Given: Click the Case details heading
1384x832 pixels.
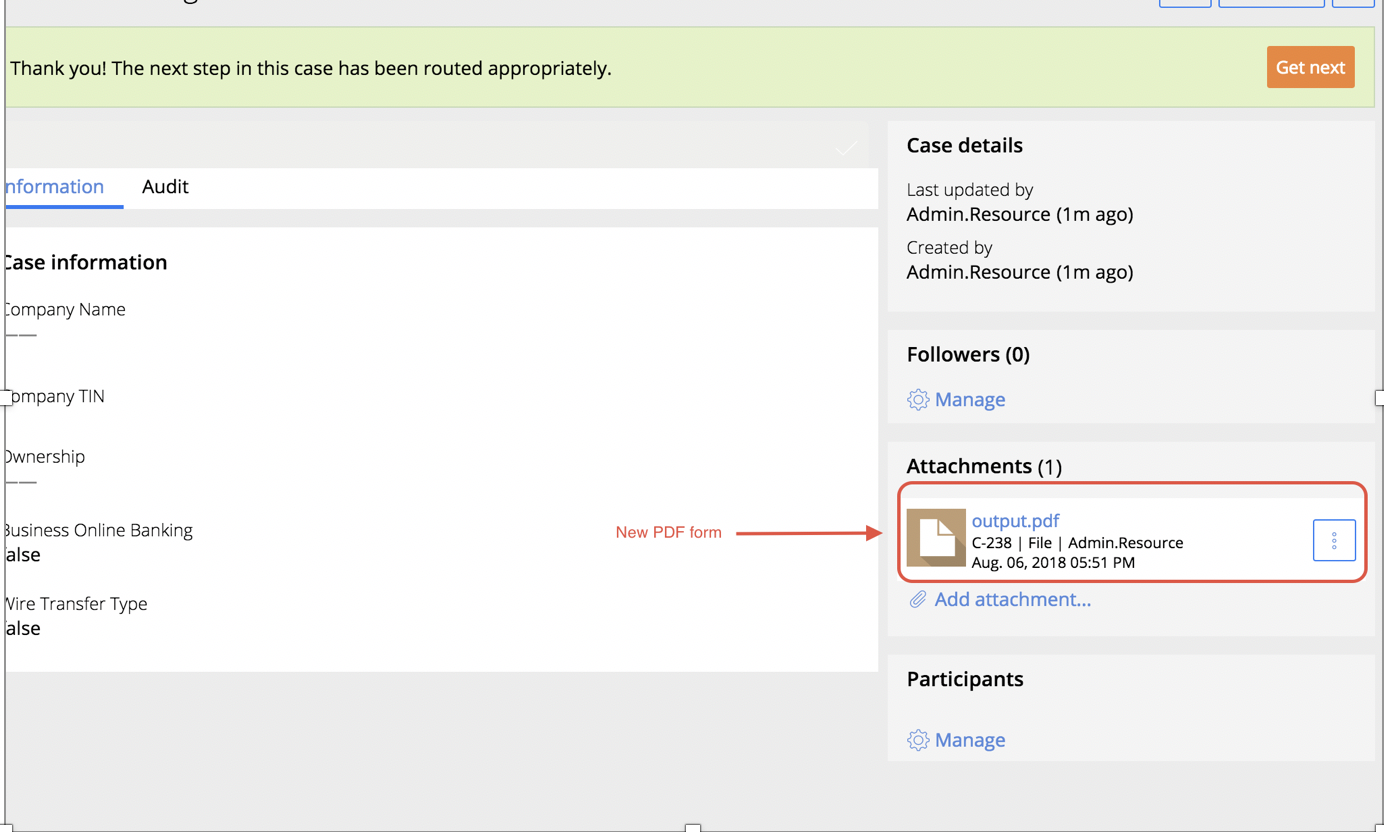Looking at the screenshot, I should click(964, 145).
